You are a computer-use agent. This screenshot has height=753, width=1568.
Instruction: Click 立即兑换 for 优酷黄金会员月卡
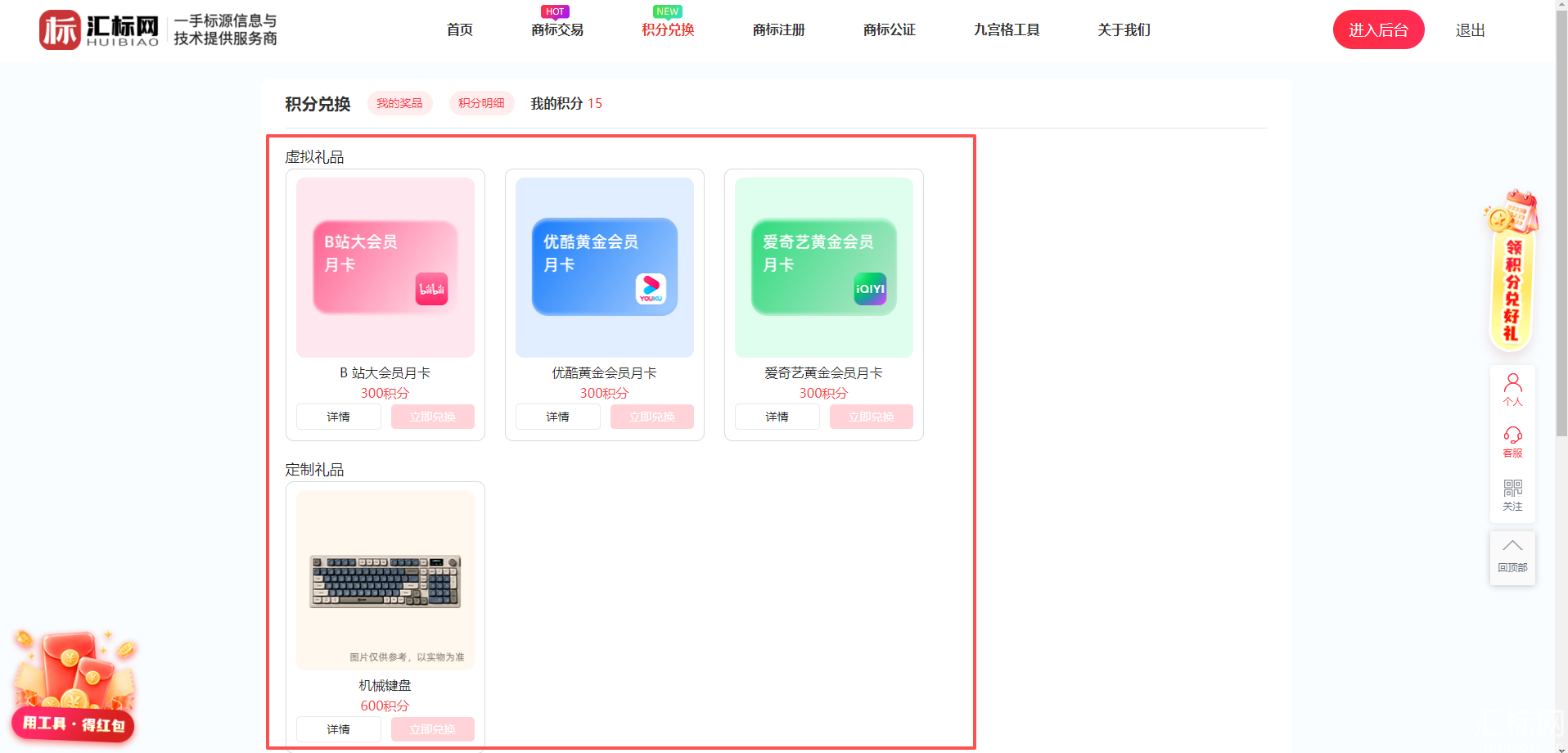coord(651,417)
